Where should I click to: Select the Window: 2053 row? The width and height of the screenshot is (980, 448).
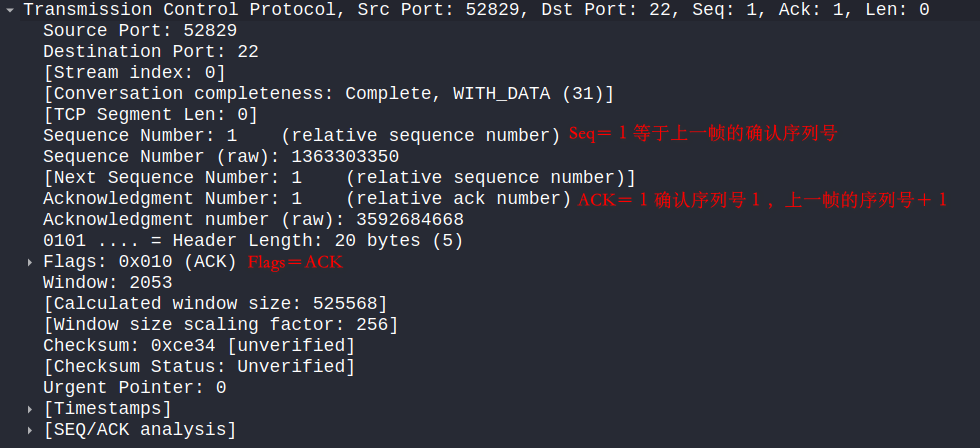coord(108,283)
